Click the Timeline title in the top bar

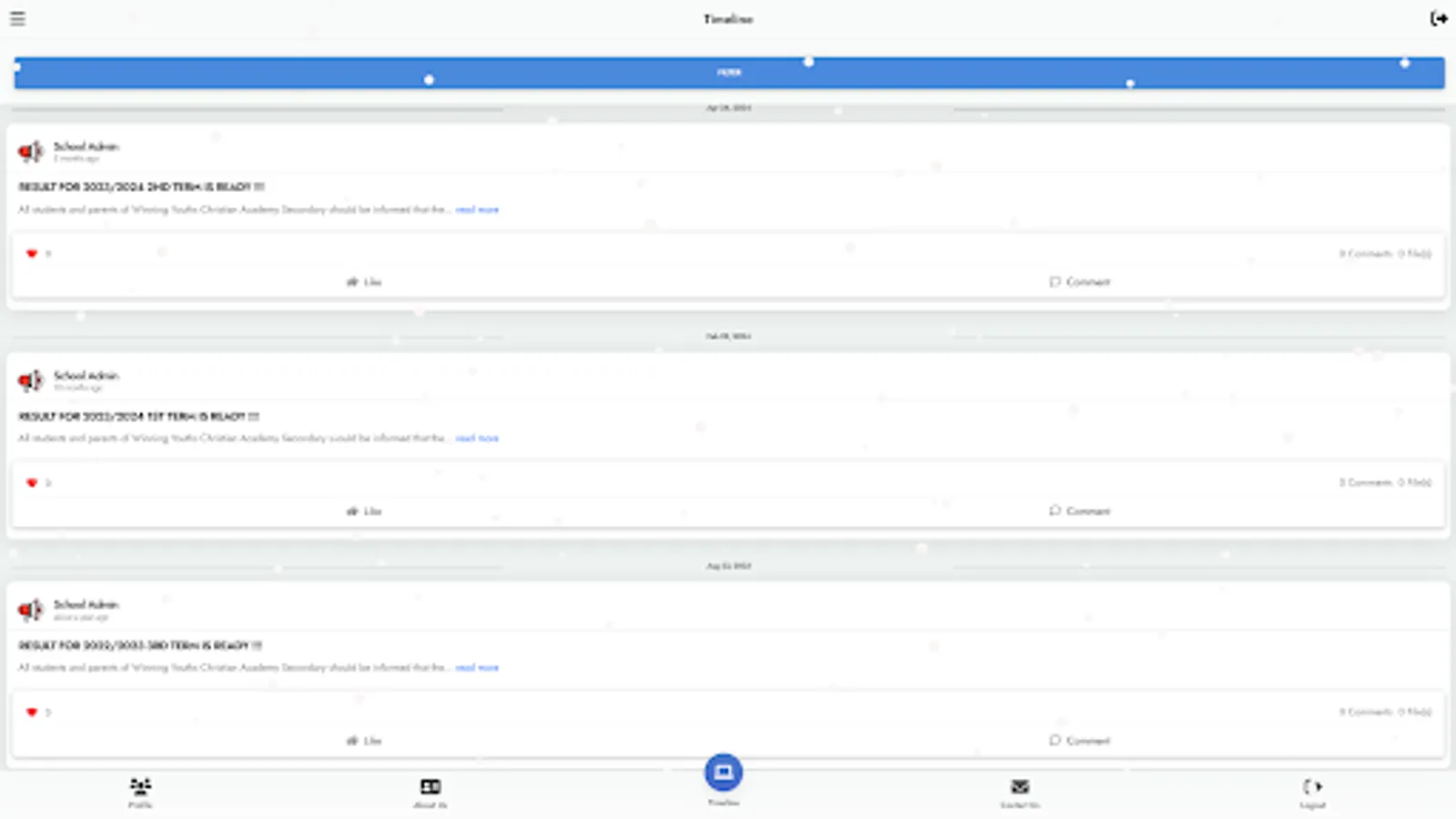tap(726, 18)
